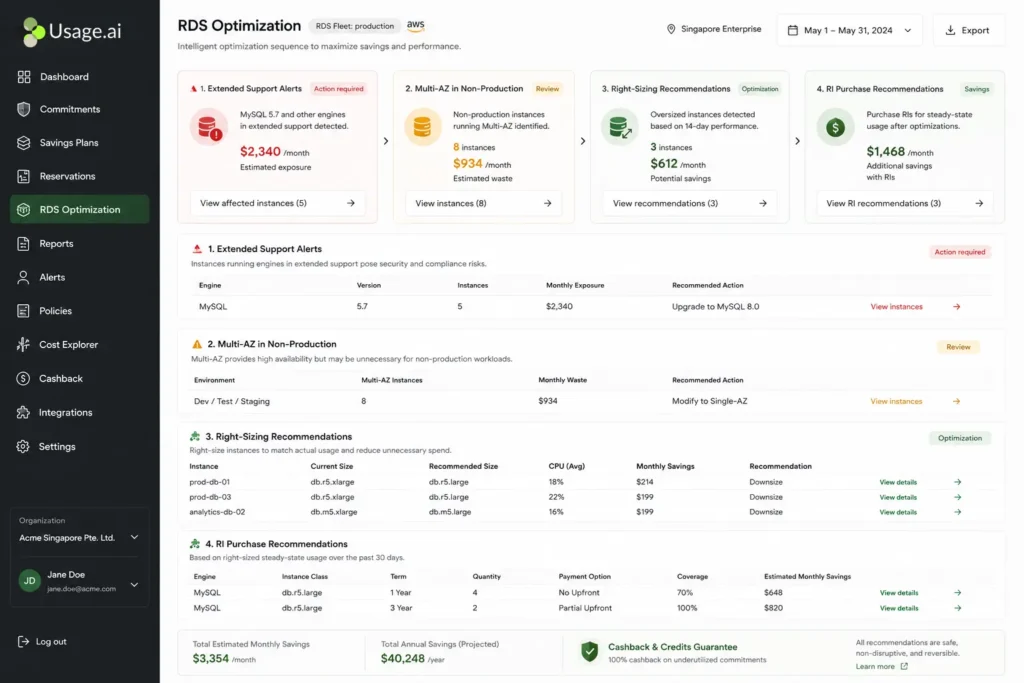This screenshot has height=683, width=1024.
Task: Click the "Upgrade to MySQL 8.0" cell
Action: click(715, 307)
